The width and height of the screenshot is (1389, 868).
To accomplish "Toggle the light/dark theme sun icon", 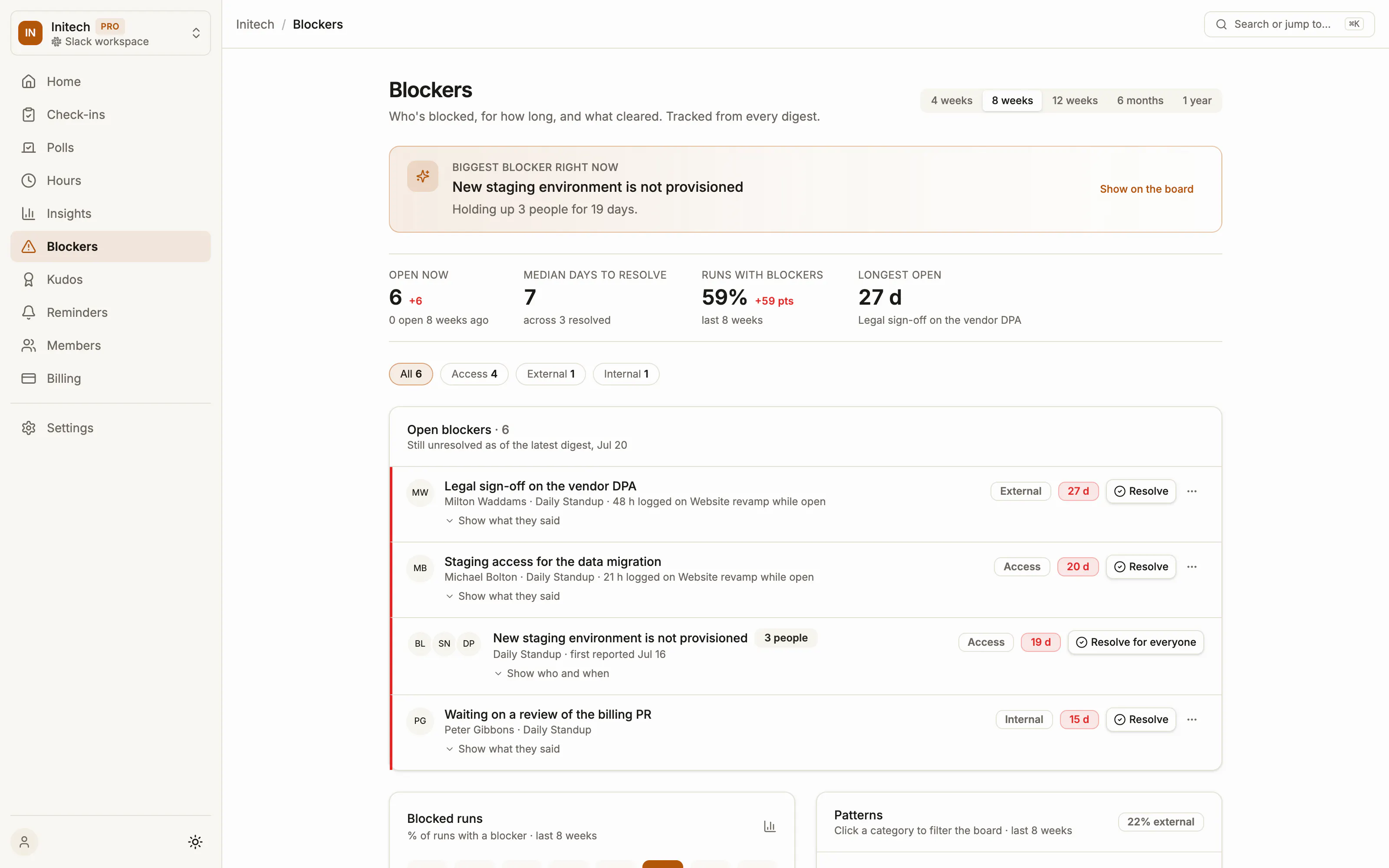I will (195, 842).
